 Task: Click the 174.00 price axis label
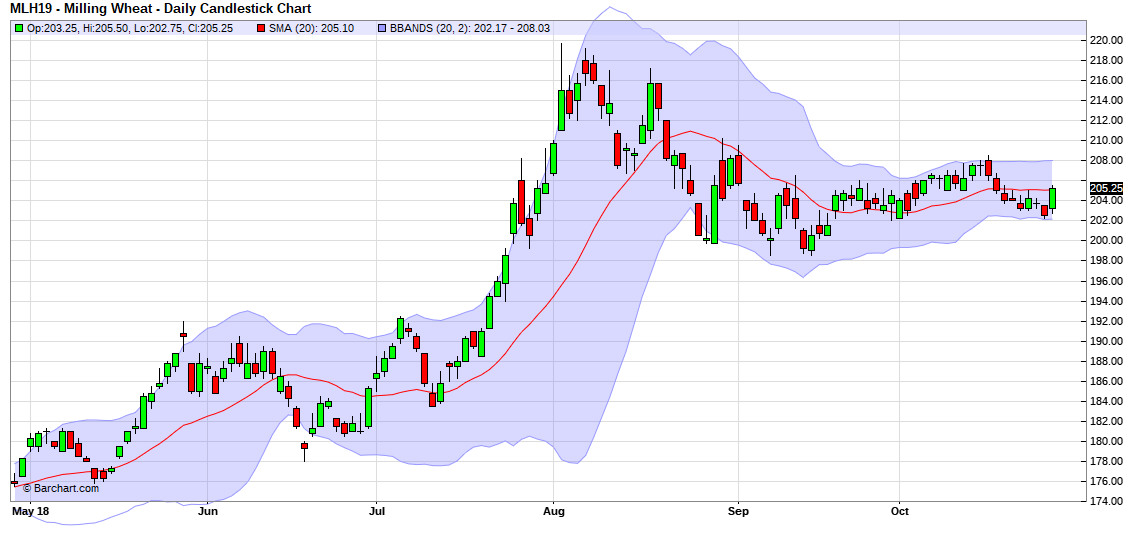point(1107,501)
